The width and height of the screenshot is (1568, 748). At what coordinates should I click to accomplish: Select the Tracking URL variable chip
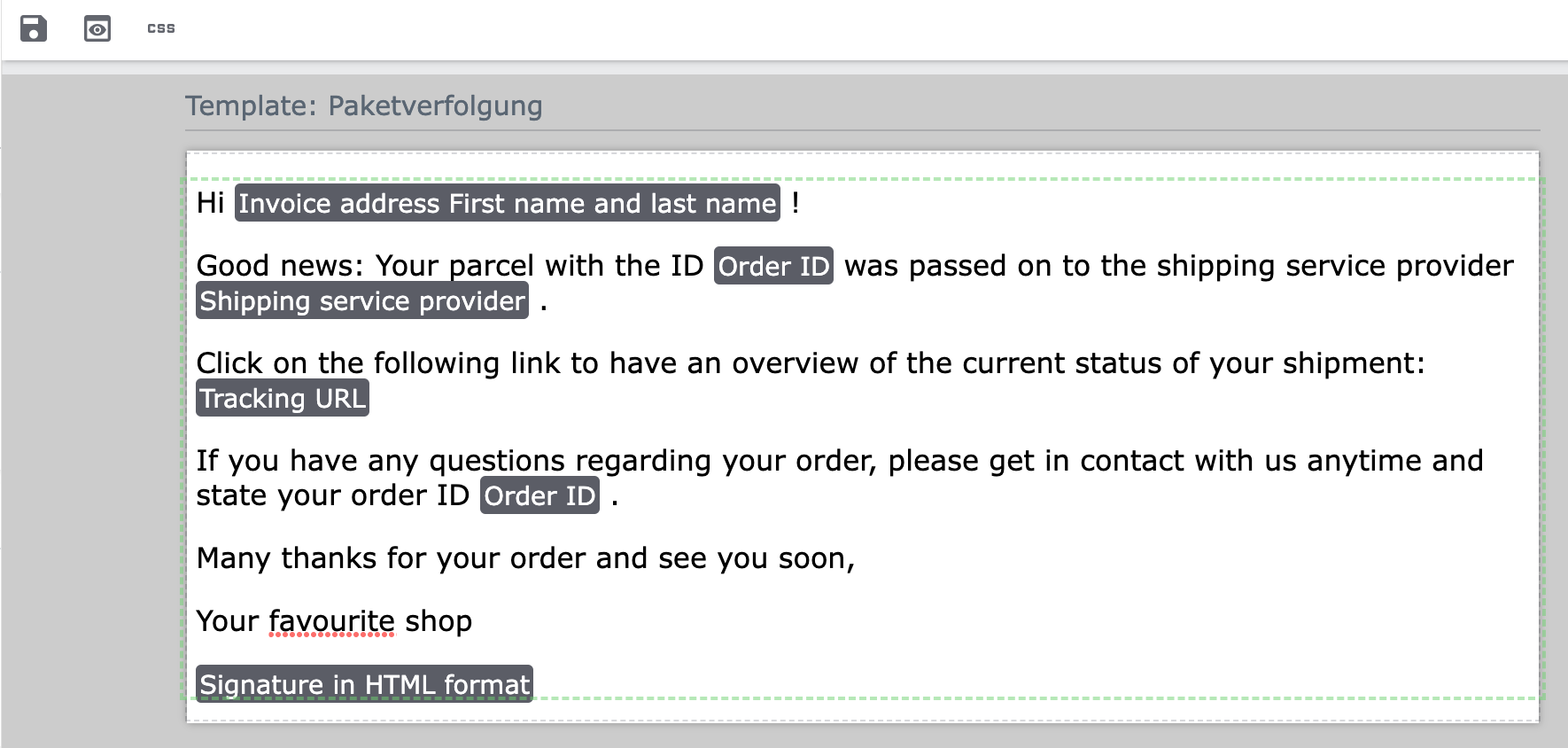[x=282, y=399]
